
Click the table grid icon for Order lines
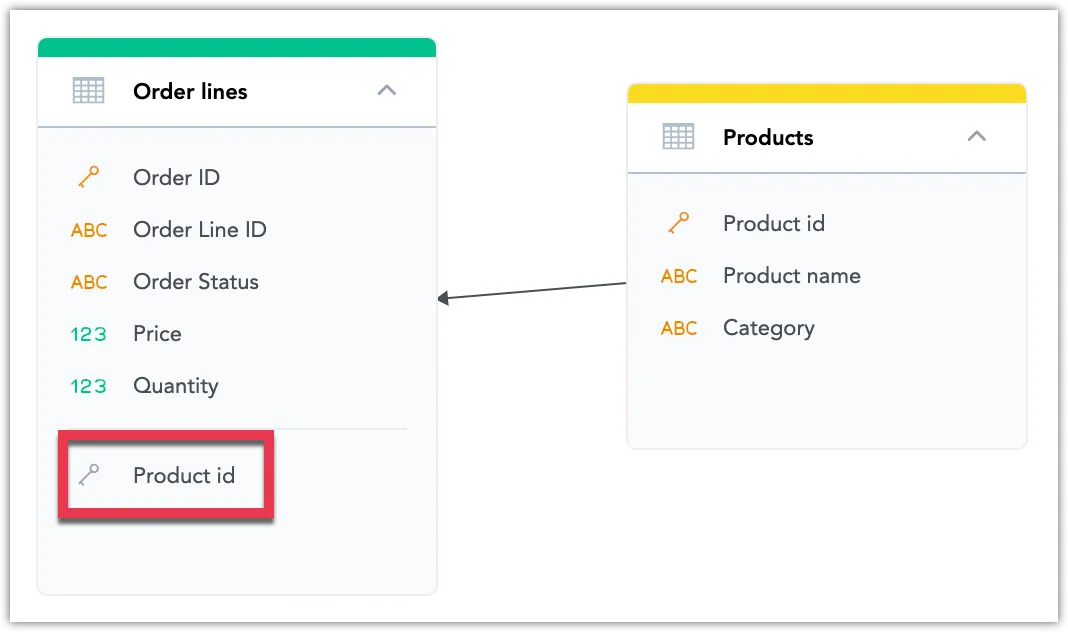tap(88, 91)
